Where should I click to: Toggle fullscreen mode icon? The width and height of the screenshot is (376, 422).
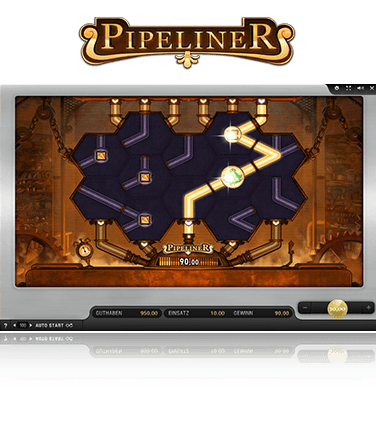point(348,88)
